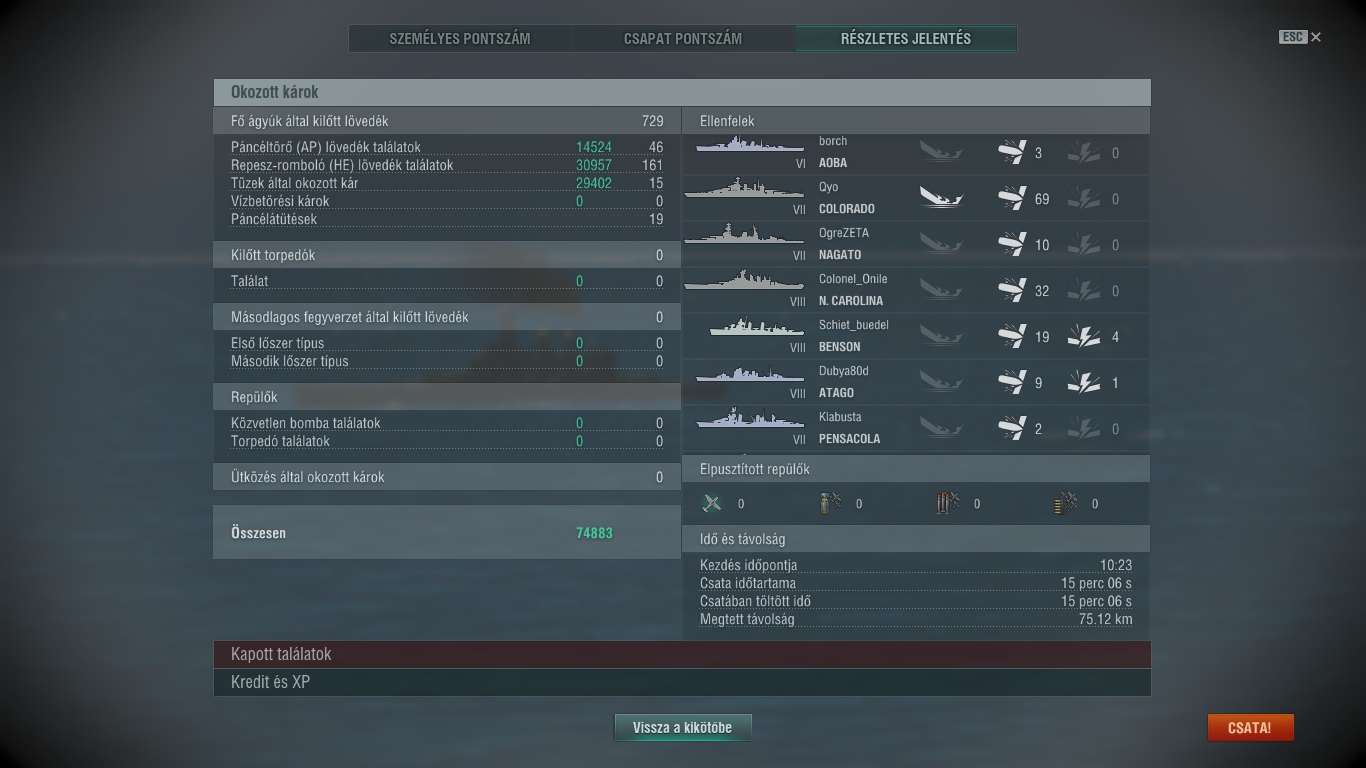1366x768 pixels.
Task: Click the N. Carolina ship silhouette
Action: 744,281
